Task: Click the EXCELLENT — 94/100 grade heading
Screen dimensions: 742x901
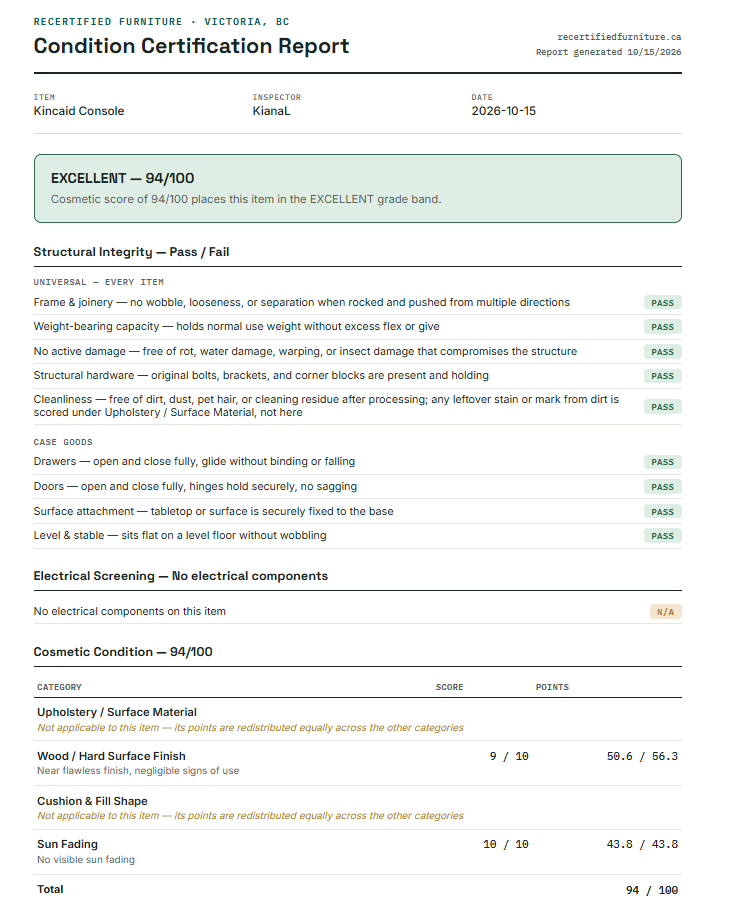Action: tap(122, 178)
